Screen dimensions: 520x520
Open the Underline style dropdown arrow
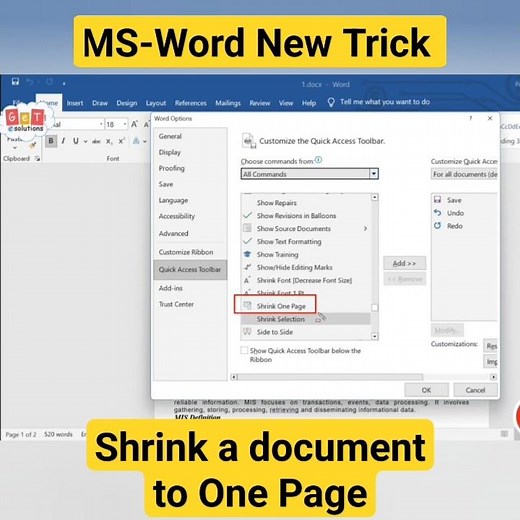[x=86, y=141]
